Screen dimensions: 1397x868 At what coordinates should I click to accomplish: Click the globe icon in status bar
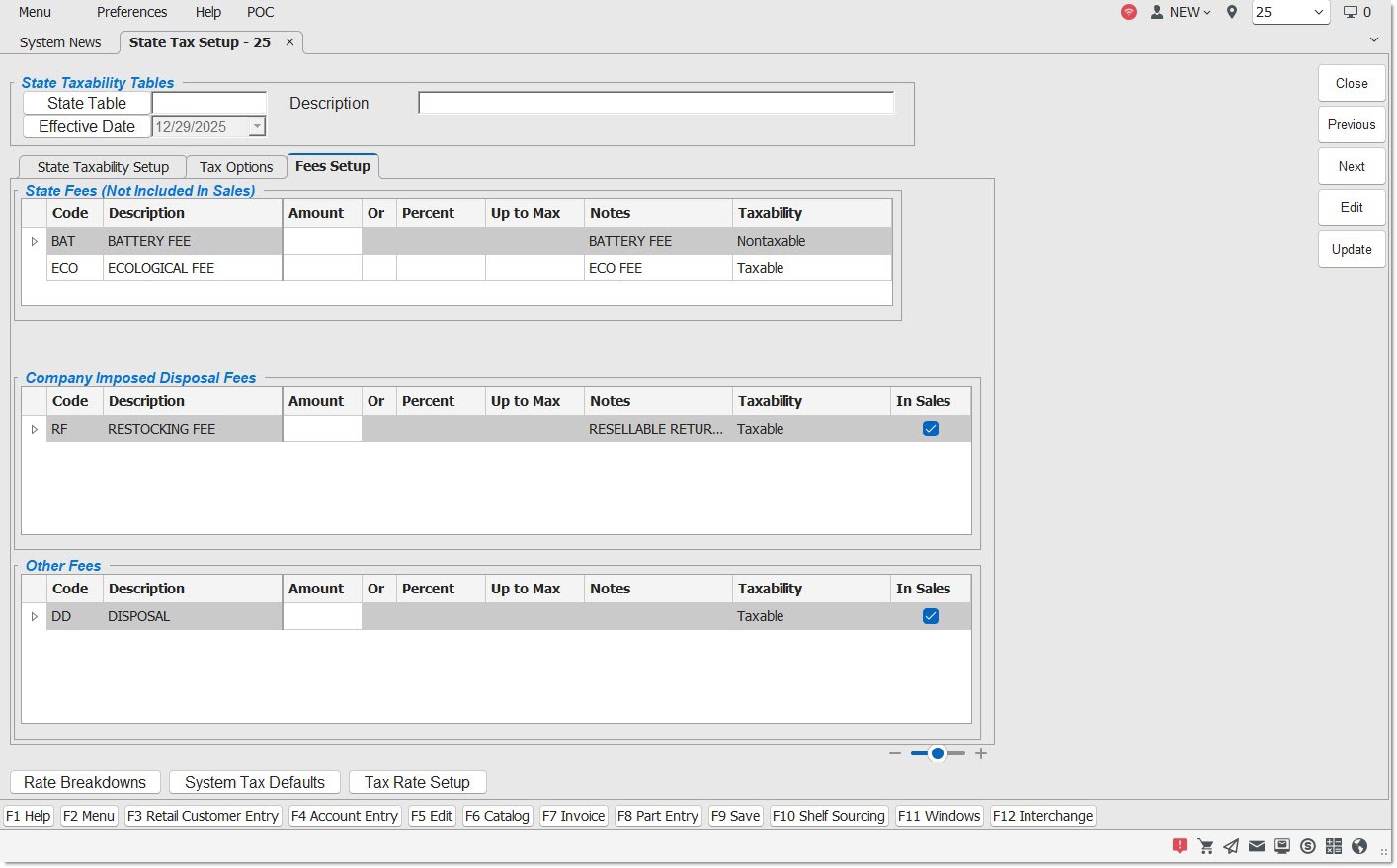coord(1359,846)
